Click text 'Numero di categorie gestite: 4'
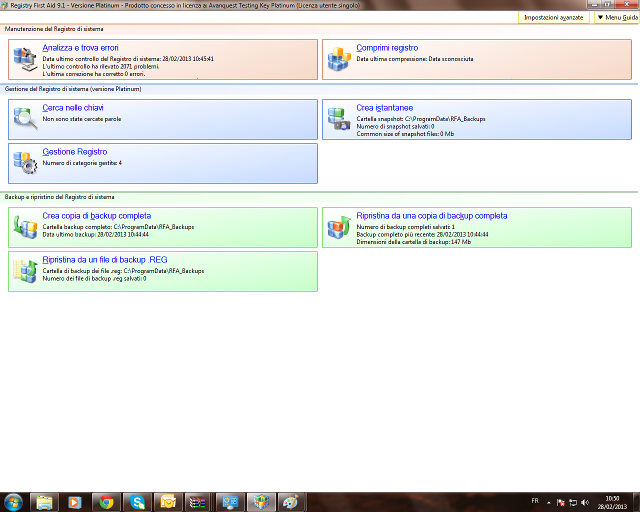Image resolution: width=640 pixels, height=512 pixels. tap(82, 163)
